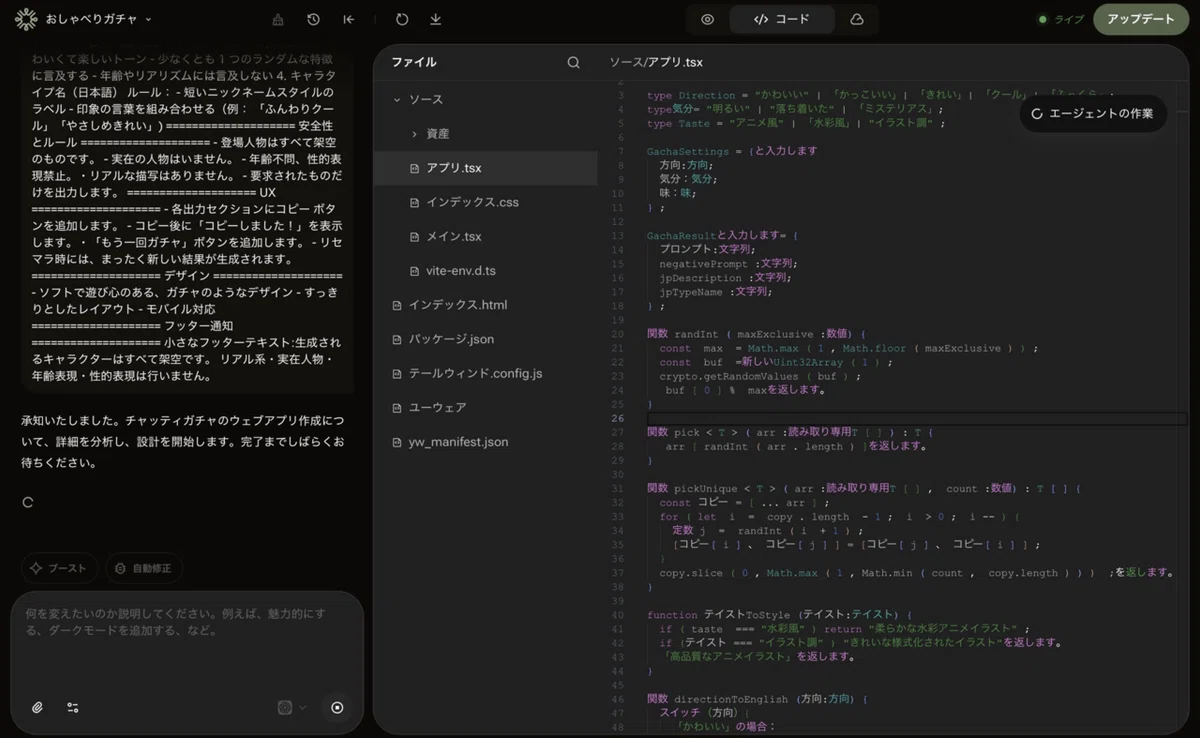The image size is (1200, 738).
Task: Attach a file with paperclip icon
Action: tap(37, 707)
